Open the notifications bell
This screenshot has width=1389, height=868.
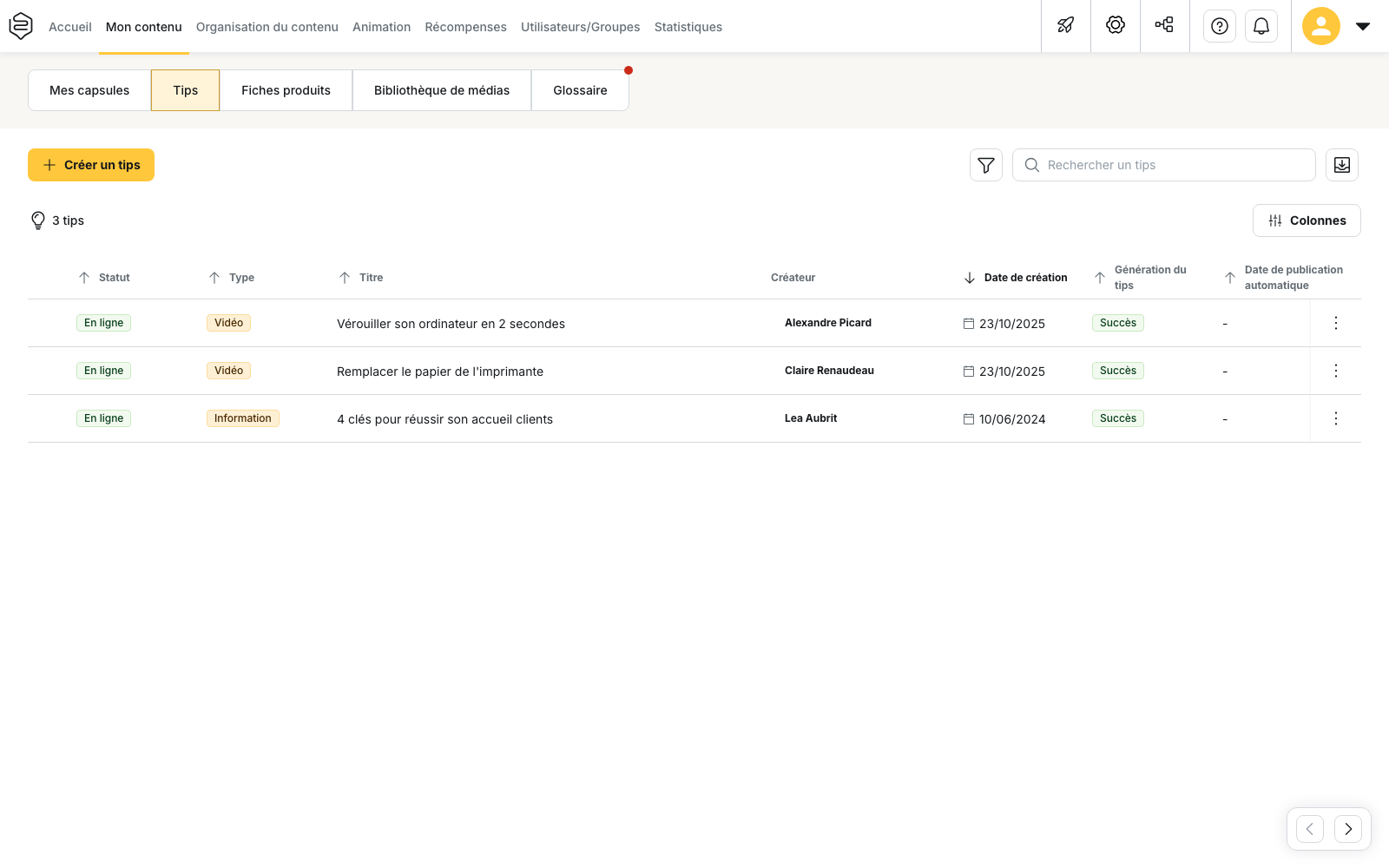pos(1261,26)
